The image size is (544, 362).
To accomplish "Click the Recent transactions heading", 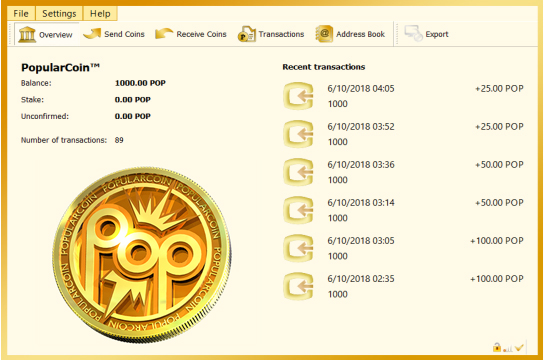I will click(324, 67).
